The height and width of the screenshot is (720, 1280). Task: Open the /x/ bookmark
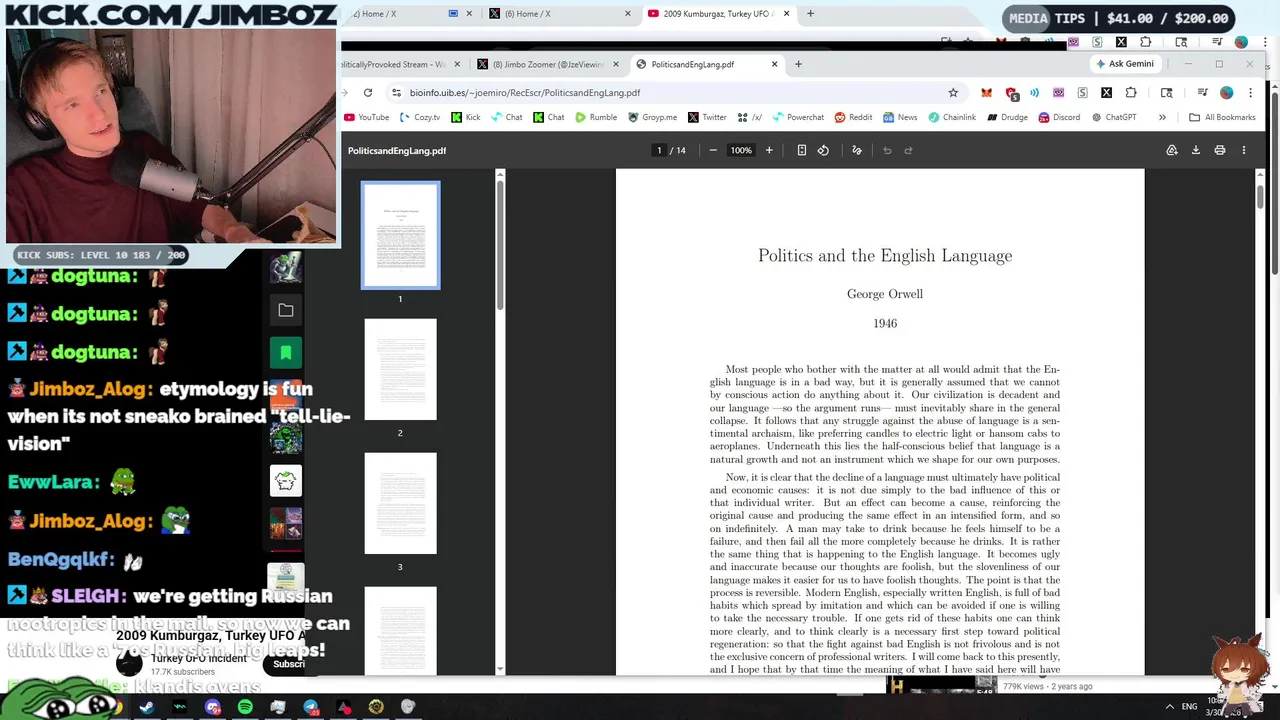point(750,117)
